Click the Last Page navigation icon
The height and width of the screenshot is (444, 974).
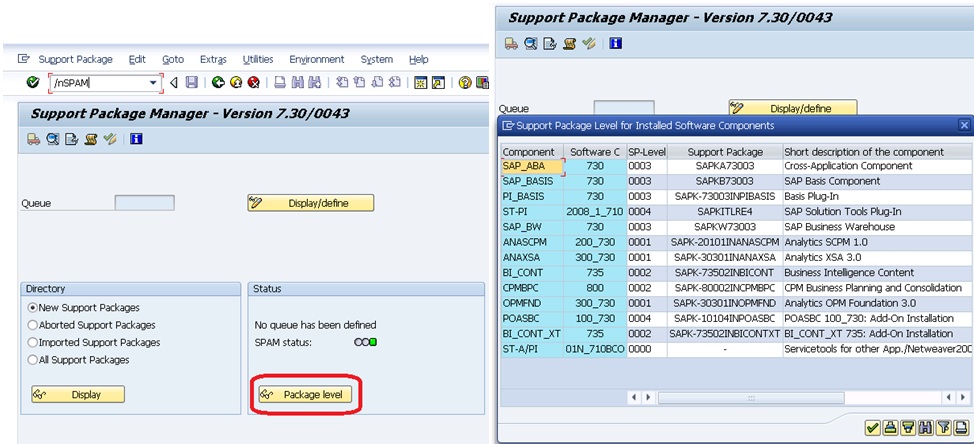pos(394,82)
